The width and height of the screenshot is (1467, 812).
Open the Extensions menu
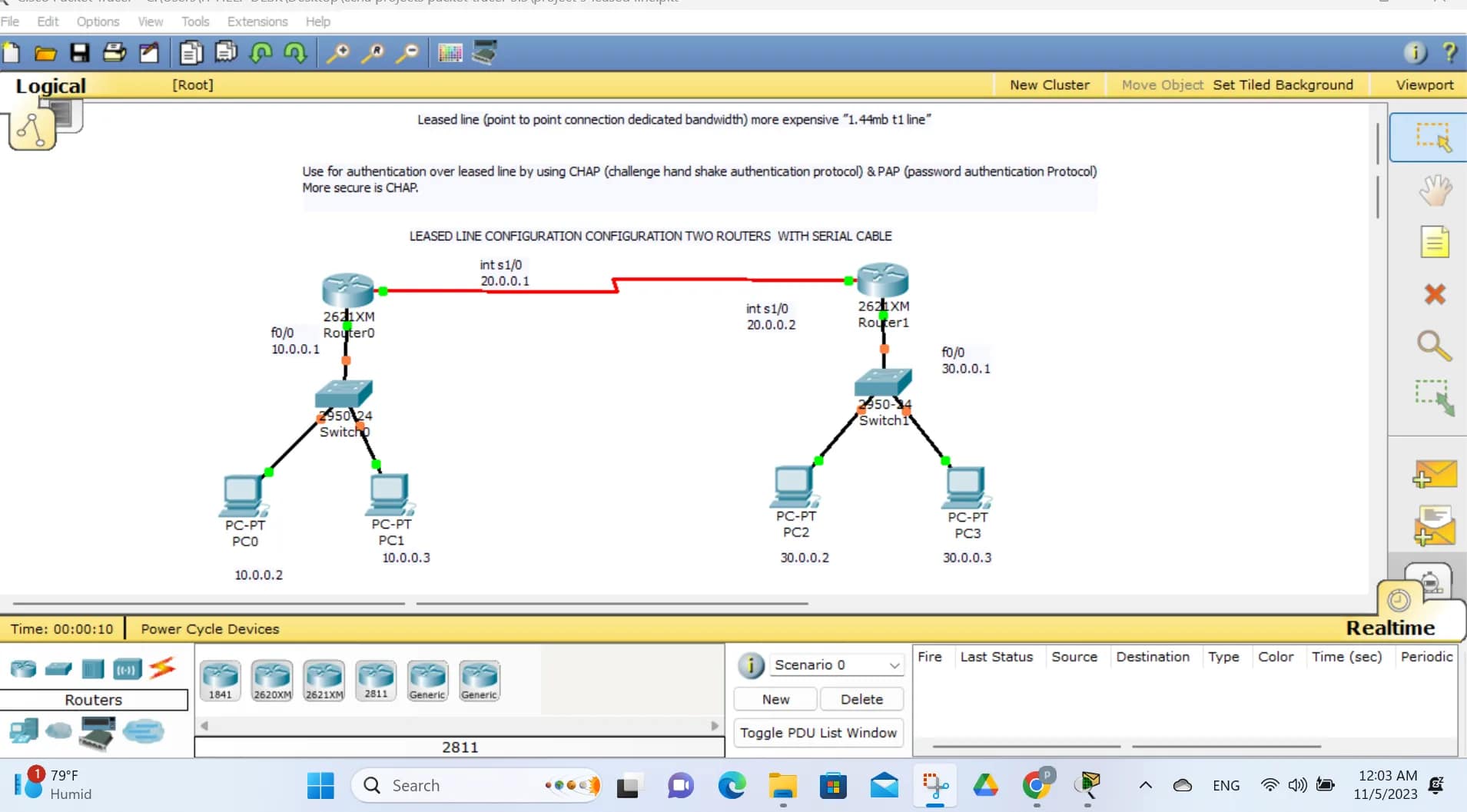point(257,21)
